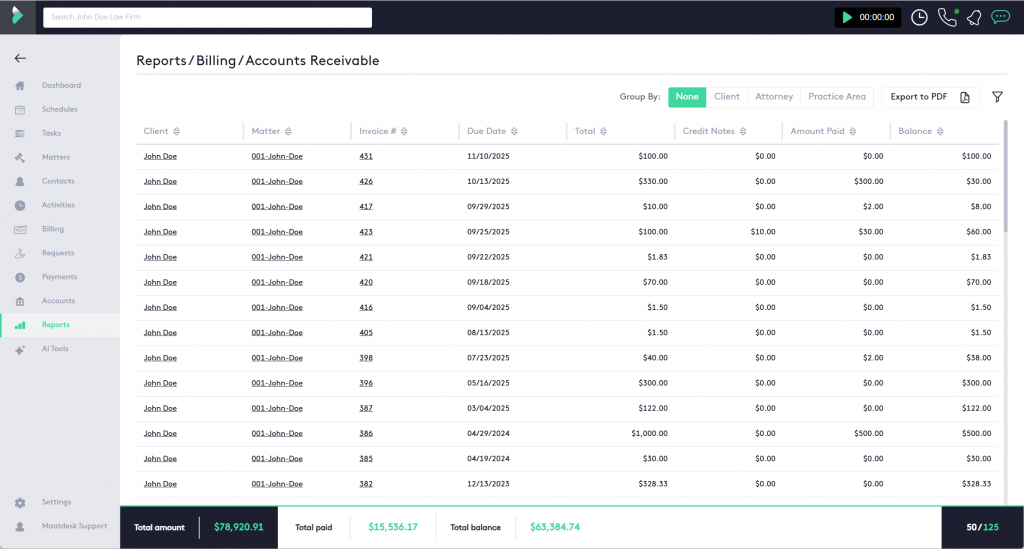Click the search John Doe Law Firm field
Image resolution: width=1024 pixels, height=549 pixels.
tap(208, 17)
